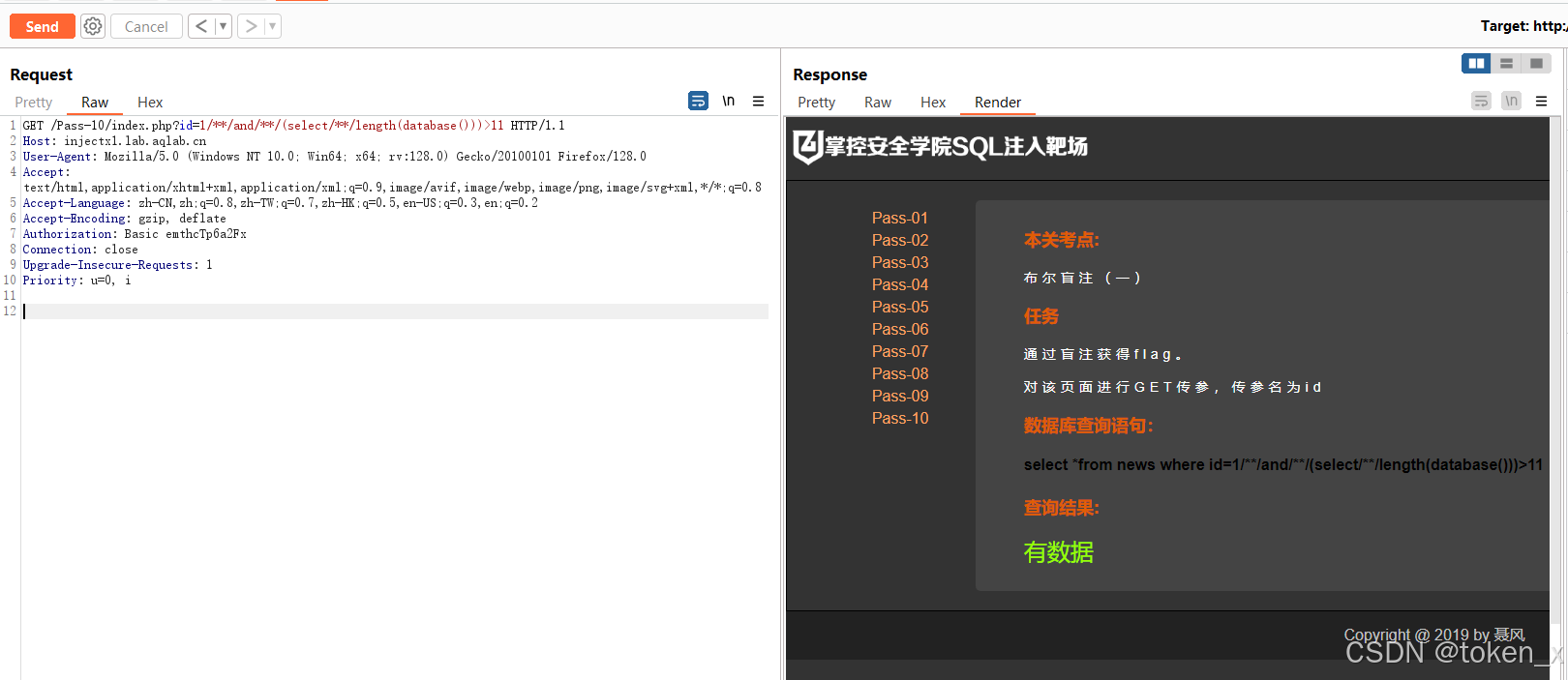
Task: Click the orange Send button
Action: (x=42, y=26)
